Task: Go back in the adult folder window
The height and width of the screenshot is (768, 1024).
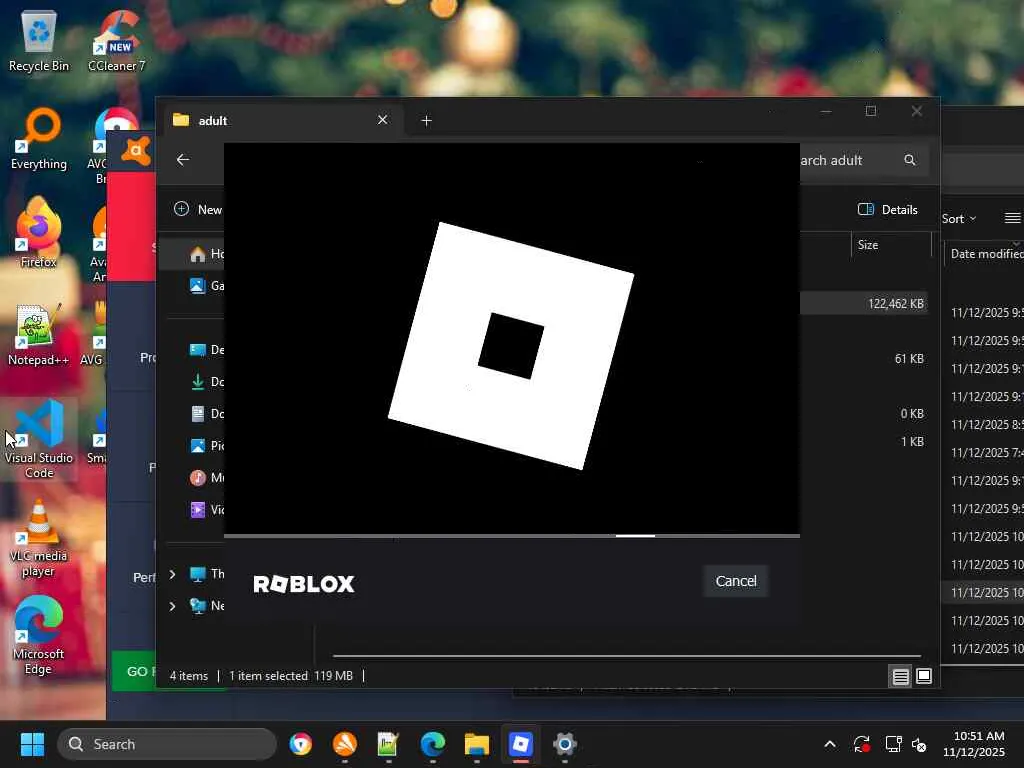Action: [x=183, y=160]
